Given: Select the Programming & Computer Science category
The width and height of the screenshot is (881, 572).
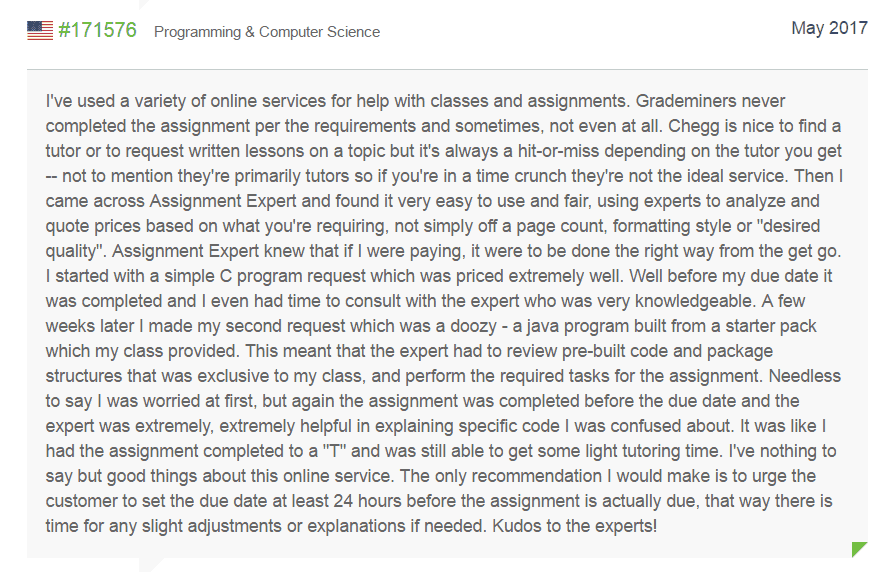Looking at the screenshot, I should click(267, 32).
